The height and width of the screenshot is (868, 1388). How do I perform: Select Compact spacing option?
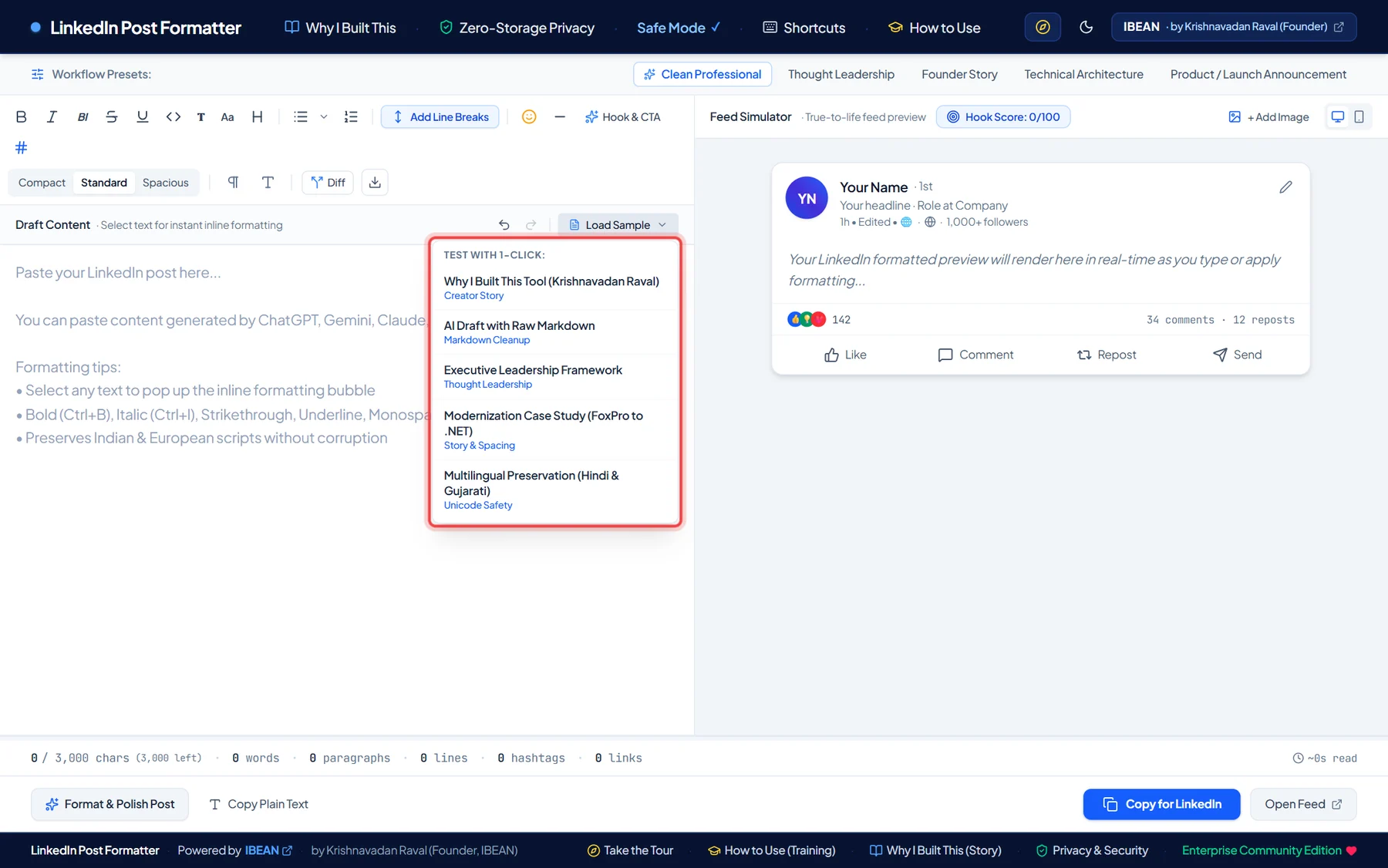[42, 183]
